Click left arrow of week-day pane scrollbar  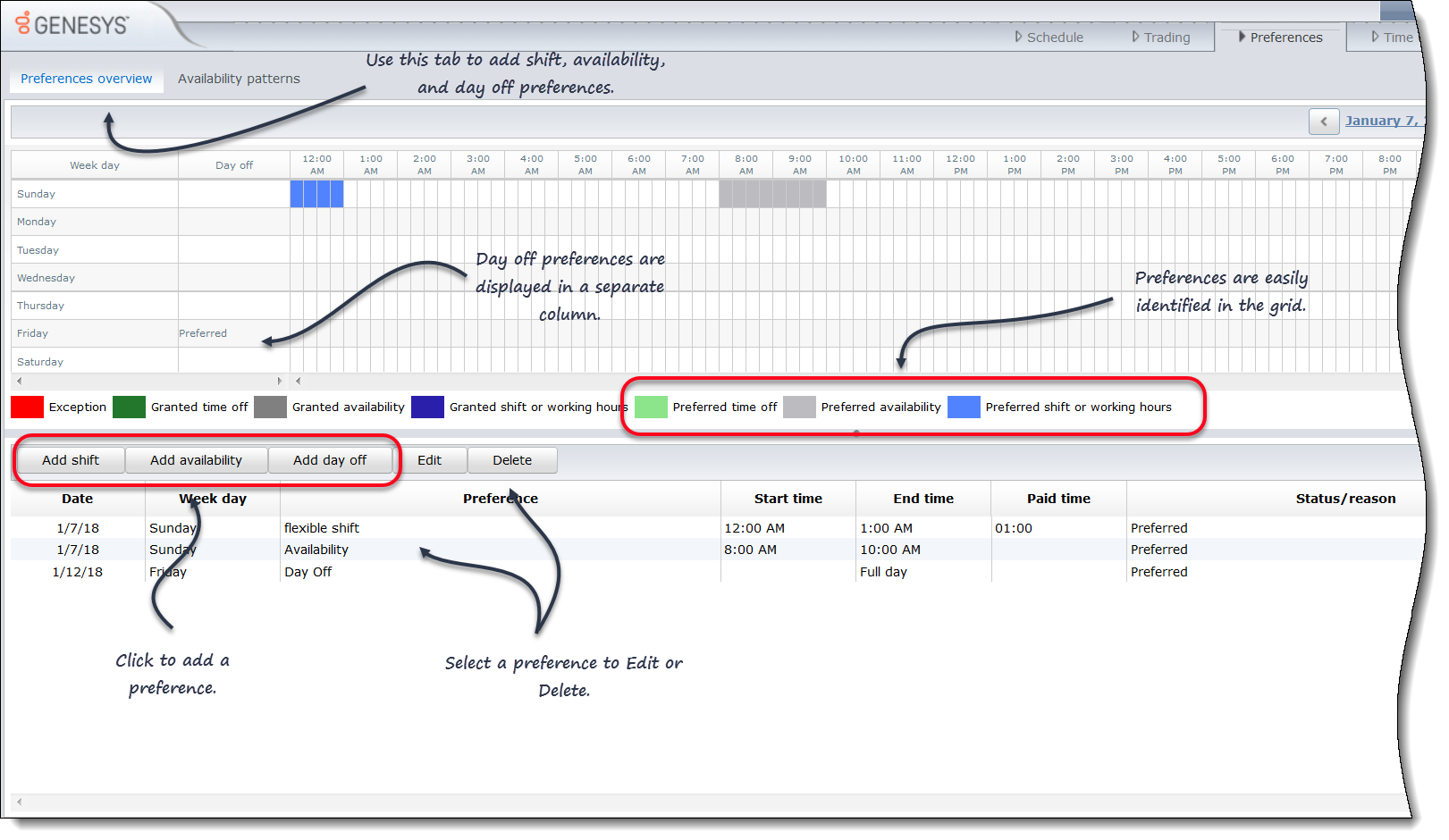pyautogui.click(x=19, y=381)
